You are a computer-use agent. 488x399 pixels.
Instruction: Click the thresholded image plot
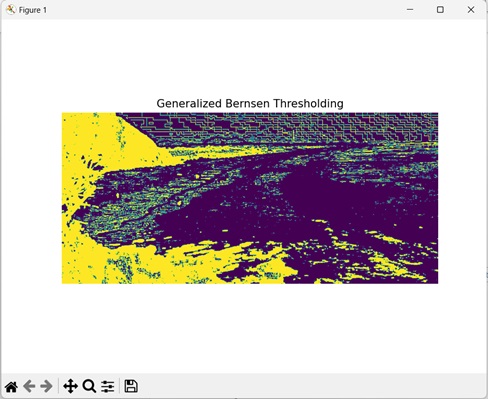pos(250,198)
